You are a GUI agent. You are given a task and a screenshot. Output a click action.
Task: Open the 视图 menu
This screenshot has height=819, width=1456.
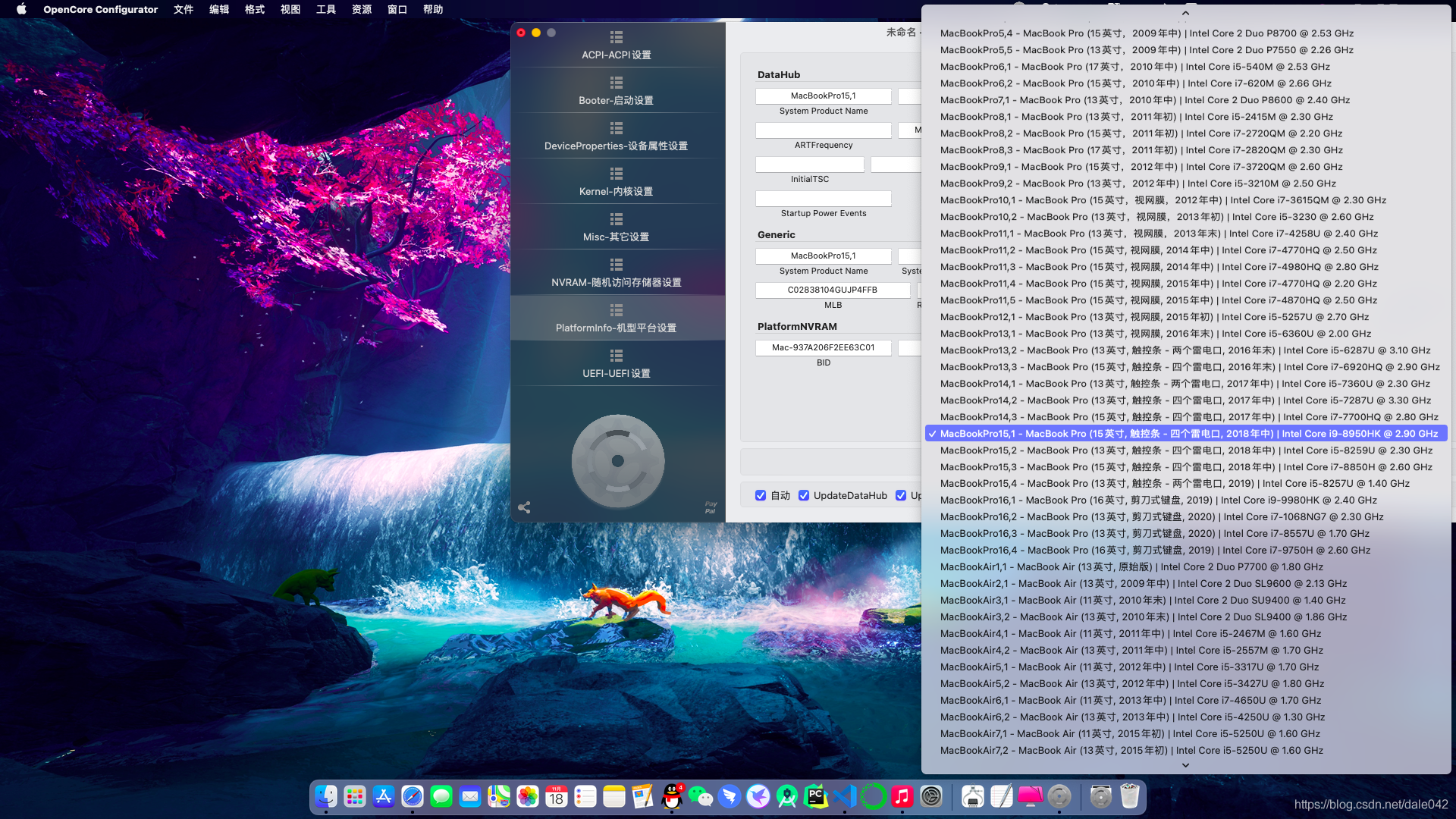point(290,9)
